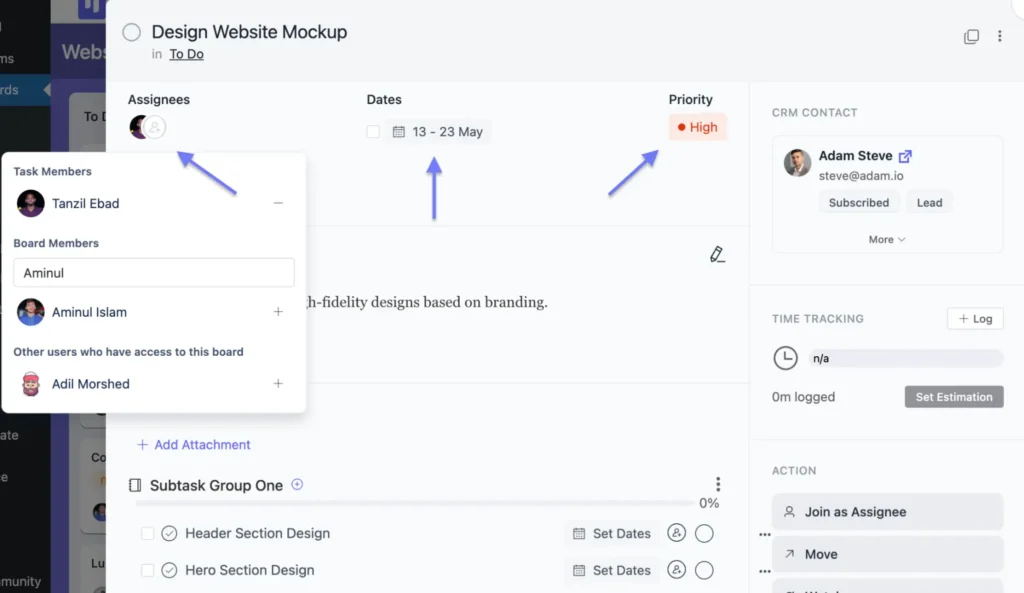
Task: Click the Set Estimation button
Action: (x=953, y=397)
